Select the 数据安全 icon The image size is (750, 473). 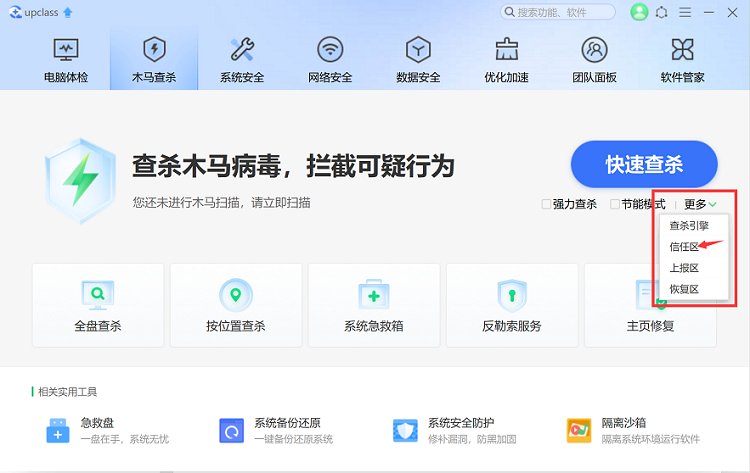418,58
